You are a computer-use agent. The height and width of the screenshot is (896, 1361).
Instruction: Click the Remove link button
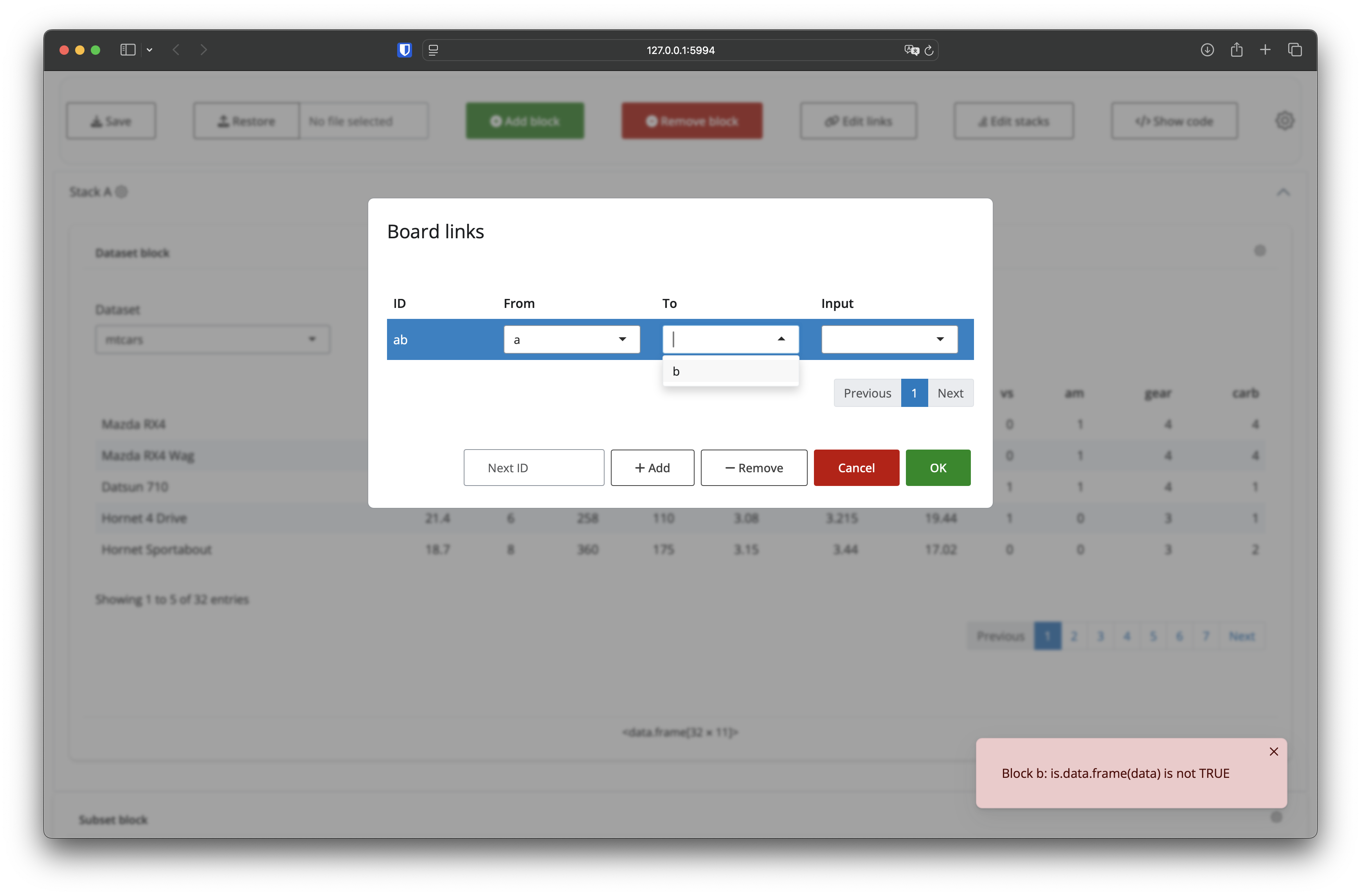[x=754, y=468]
